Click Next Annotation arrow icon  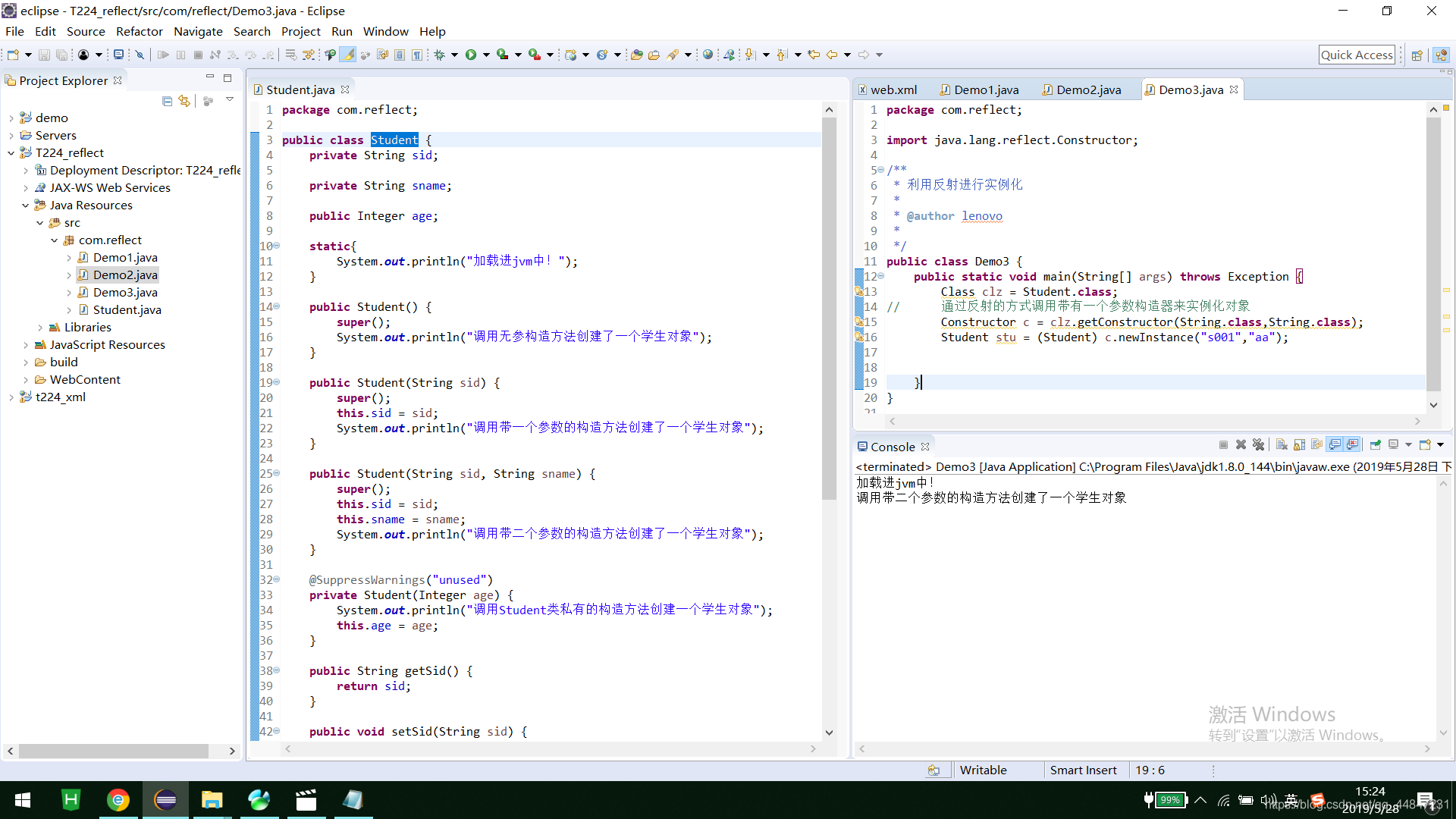[750, 55]
